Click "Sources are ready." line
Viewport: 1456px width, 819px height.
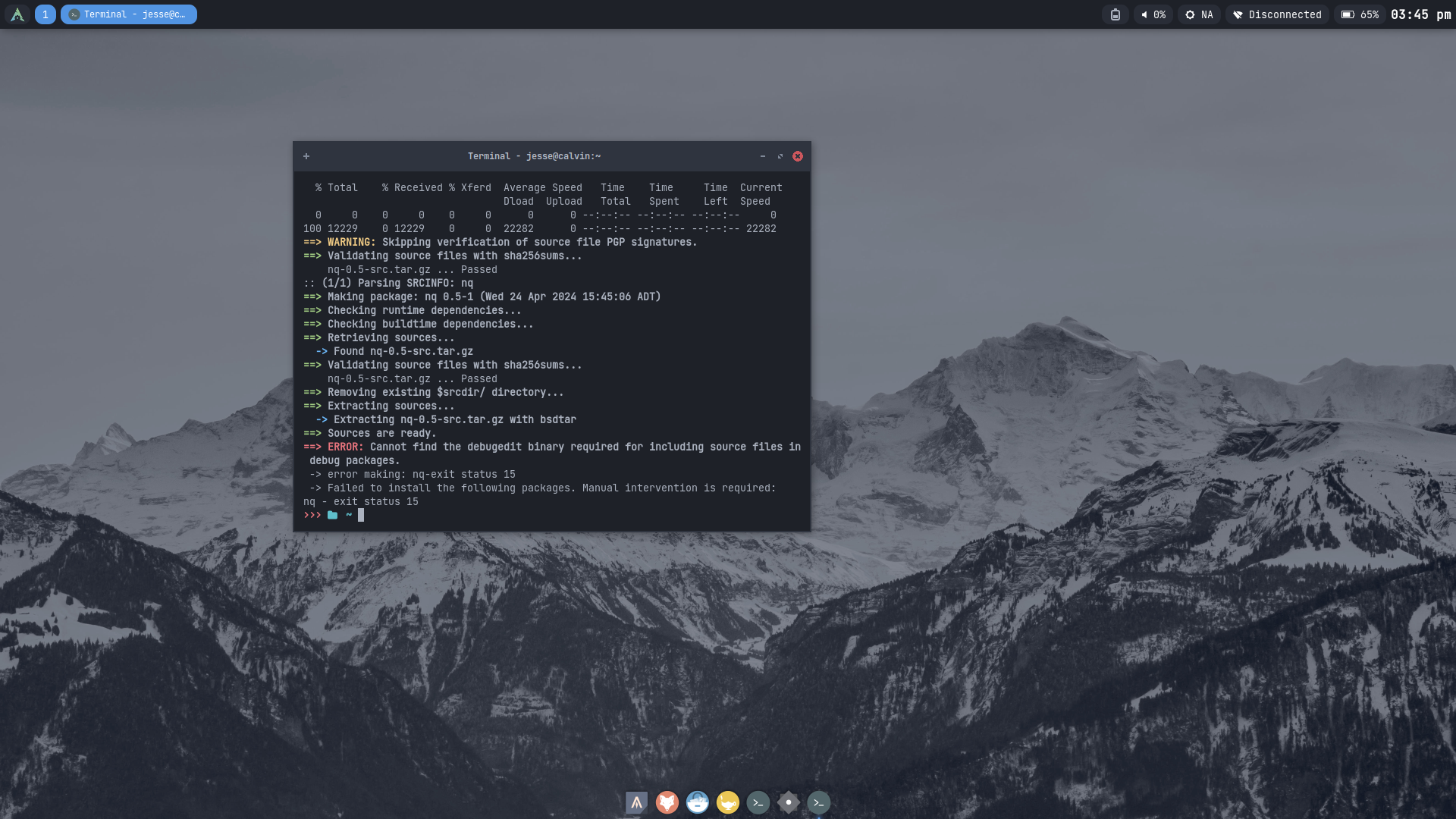click(x=381, y=434)
